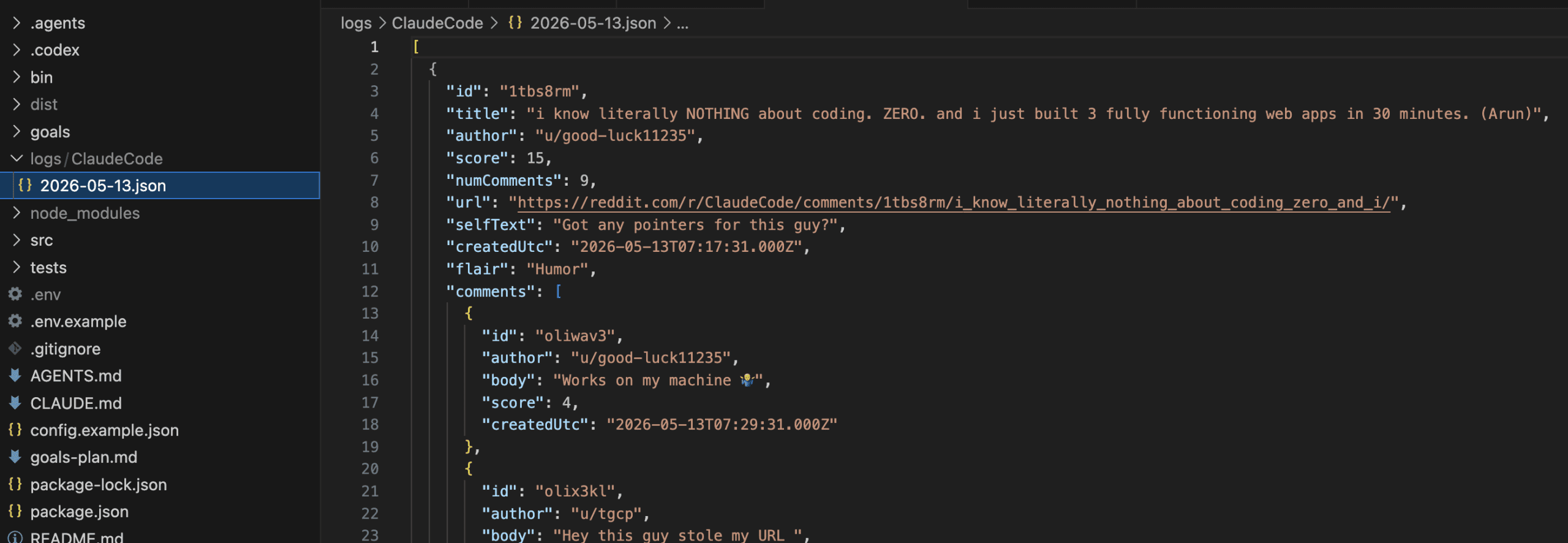Open the .gitignore file
The image size is (1568, 543).
tap(66, 349)
